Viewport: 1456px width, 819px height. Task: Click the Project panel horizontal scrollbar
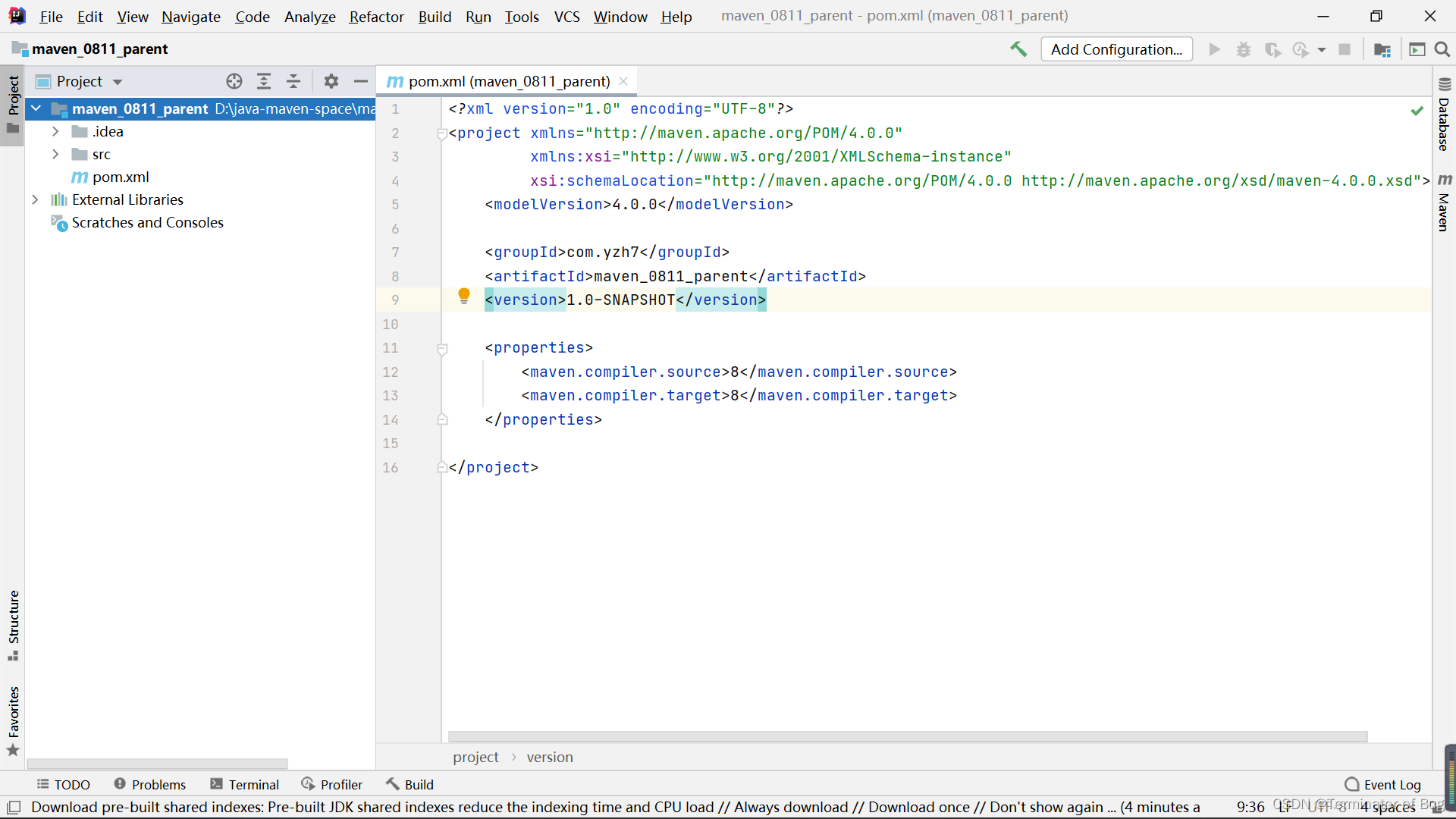tap(157, 763)
